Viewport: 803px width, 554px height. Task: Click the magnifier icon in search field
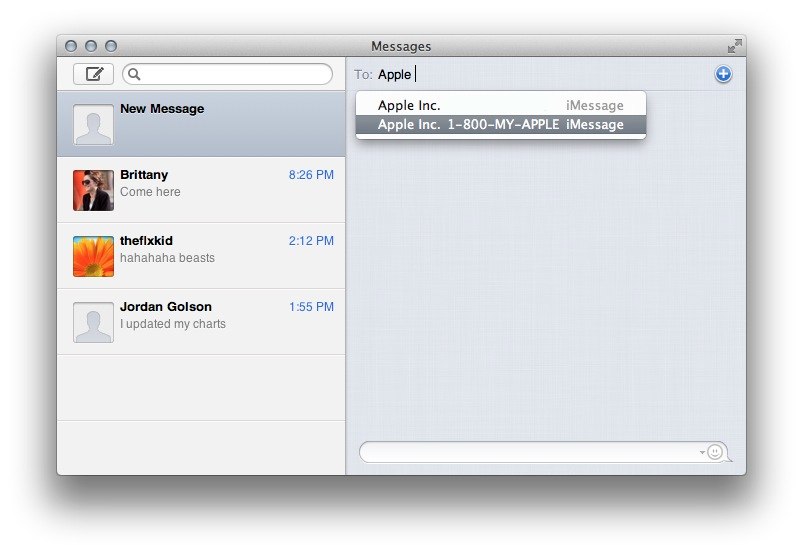click(x=134, y=74)
